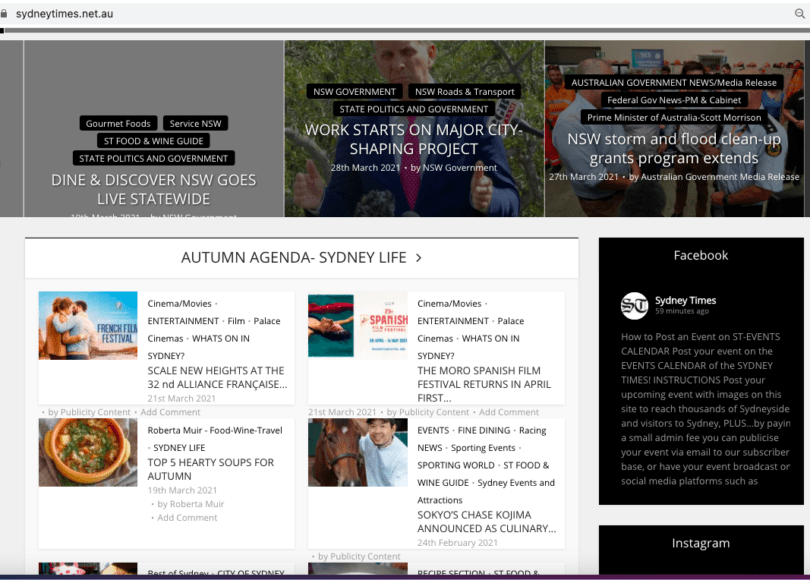This screenshot has width=810, height=580.
Task: Open the NSW GOVERNMENT tag
Action: [354, 91]
